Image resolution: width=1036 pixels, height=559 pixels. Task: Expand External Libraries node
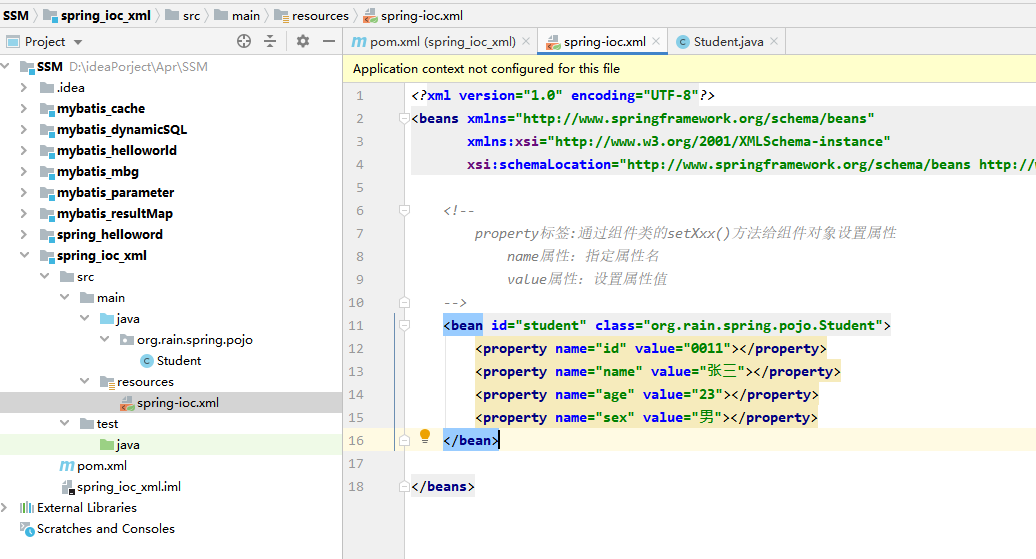pos(5,507)
